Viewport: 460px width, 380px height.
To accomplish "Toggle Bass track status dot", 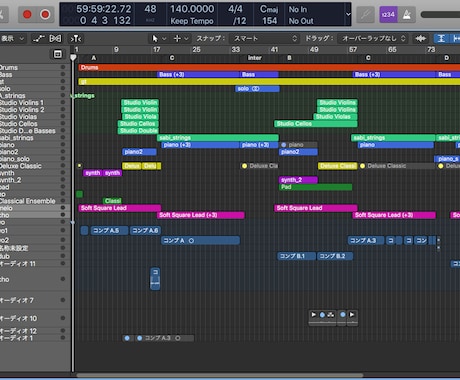I will (63, 74).
